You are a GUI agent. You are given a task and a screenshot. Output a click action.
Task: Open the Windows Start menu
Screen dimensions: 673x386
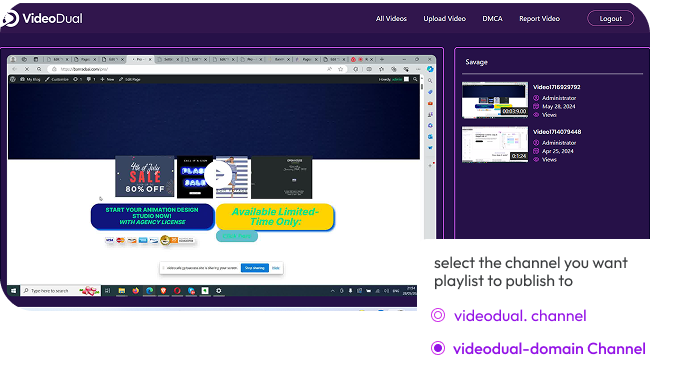click(13, 291)
